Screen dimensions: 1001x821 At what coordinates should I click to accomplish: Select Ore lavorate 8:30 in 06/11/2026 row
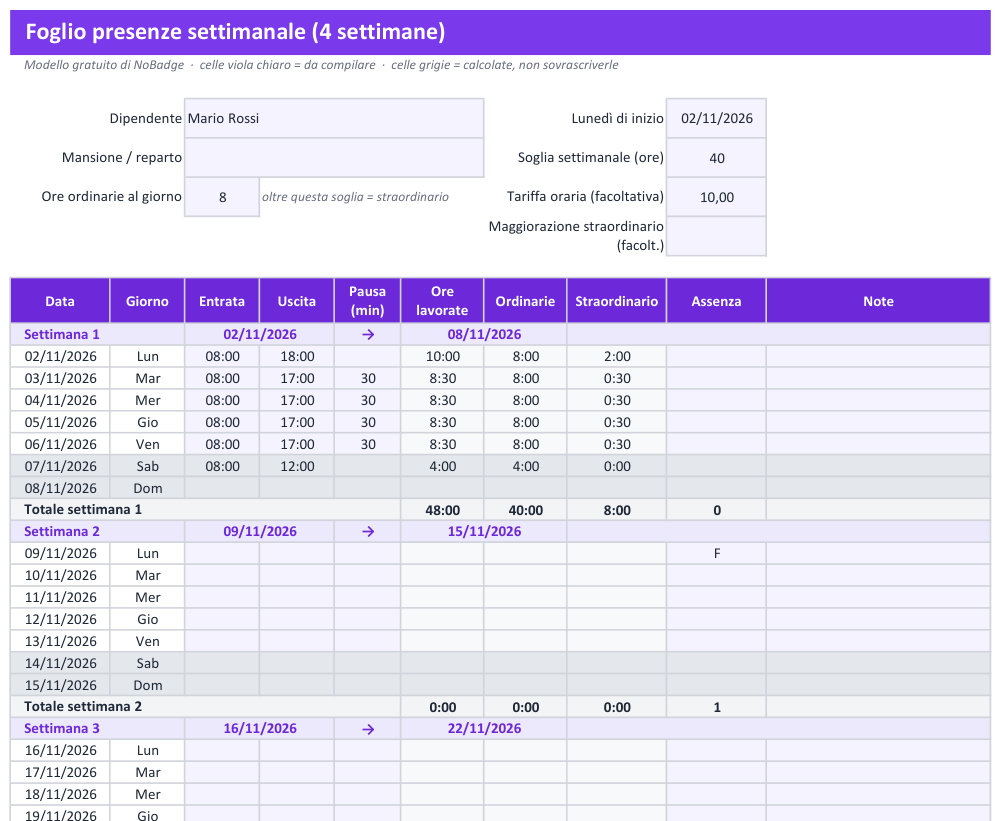[x=442, y=444]
